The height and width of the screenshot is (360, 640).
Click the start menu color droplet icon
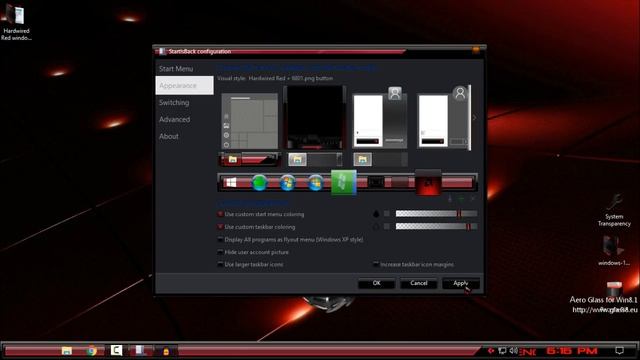coord(376,214)
